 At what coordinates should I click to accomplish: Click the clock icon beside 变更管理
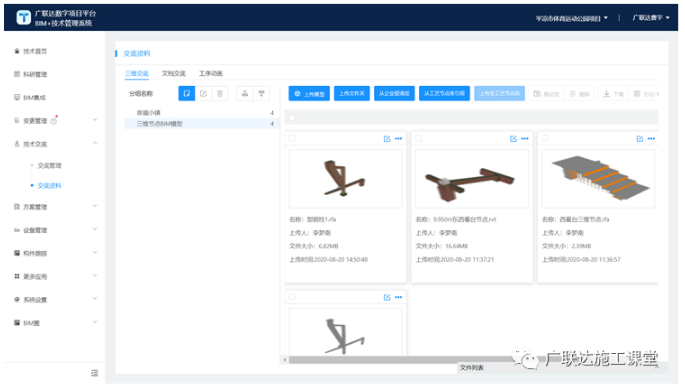coord(54,121)
